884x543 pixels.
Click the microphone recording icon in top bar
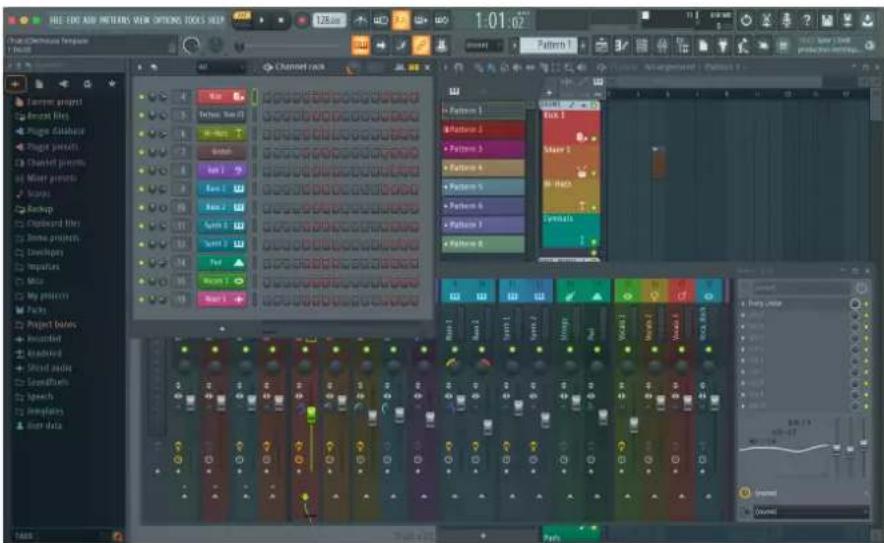pyautogui.click(x=786, y=21)
